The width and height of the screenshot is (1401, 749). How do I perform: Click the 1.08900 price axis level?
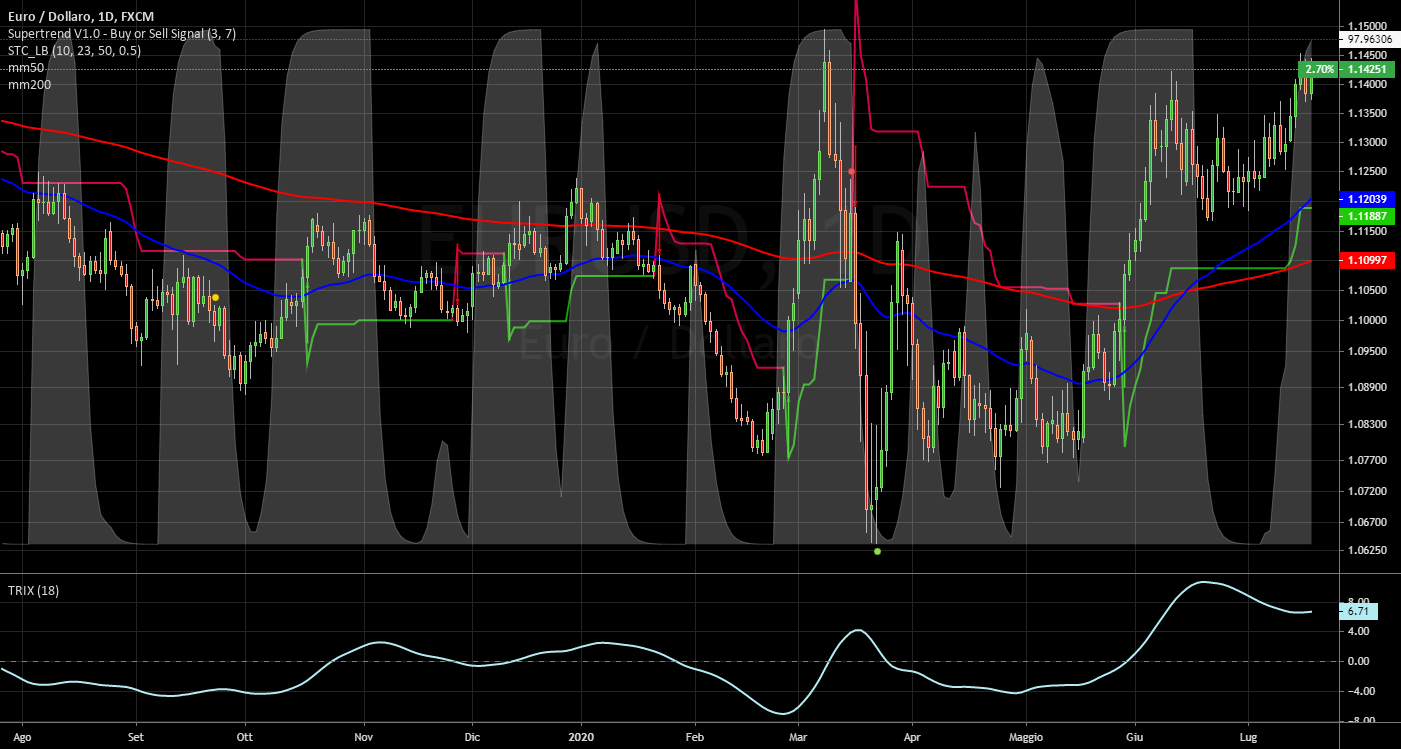click(x=1366, y=387)
